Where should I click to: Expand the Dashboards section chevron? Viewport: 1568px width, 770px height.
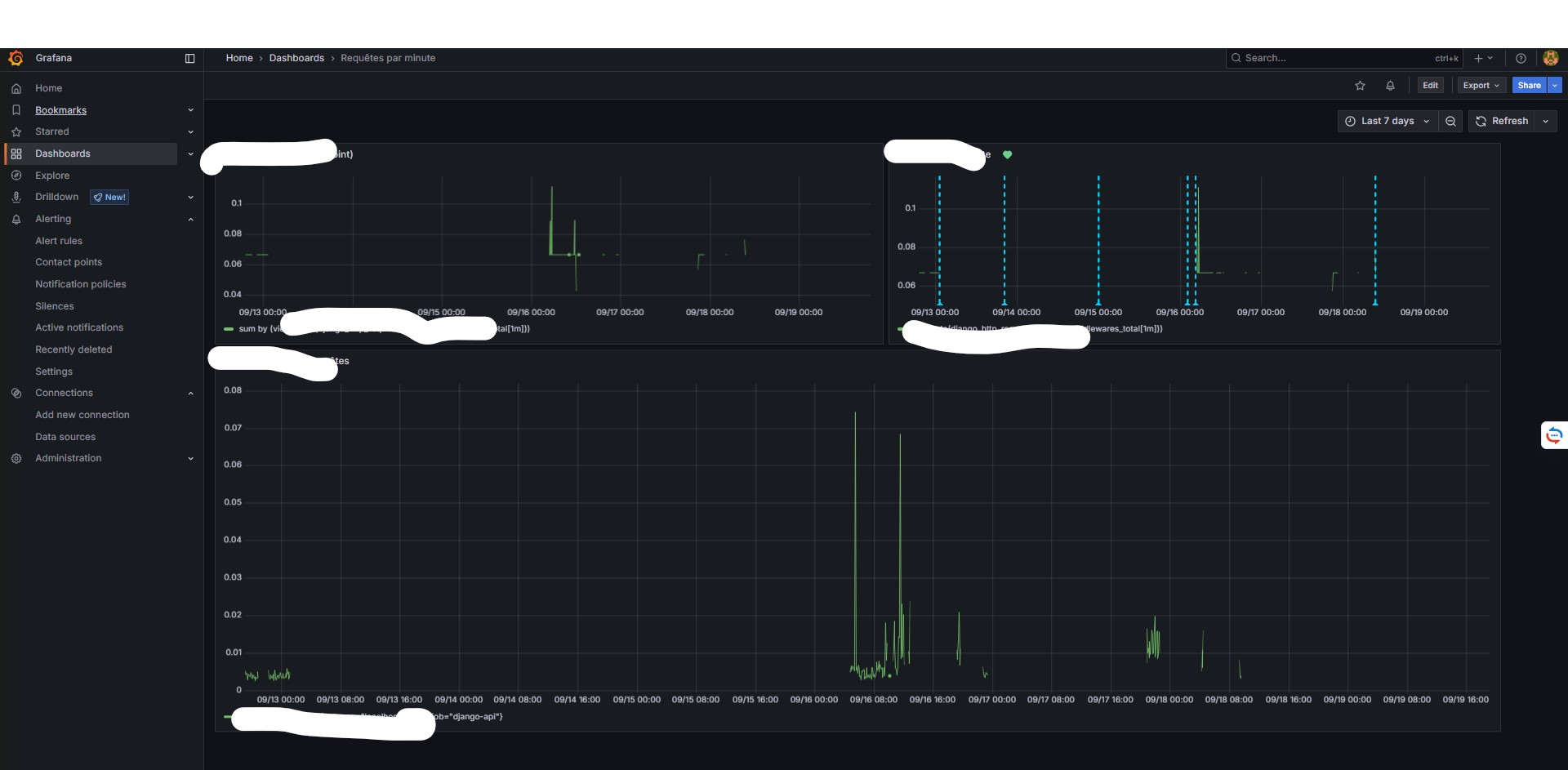coord(190,154)
